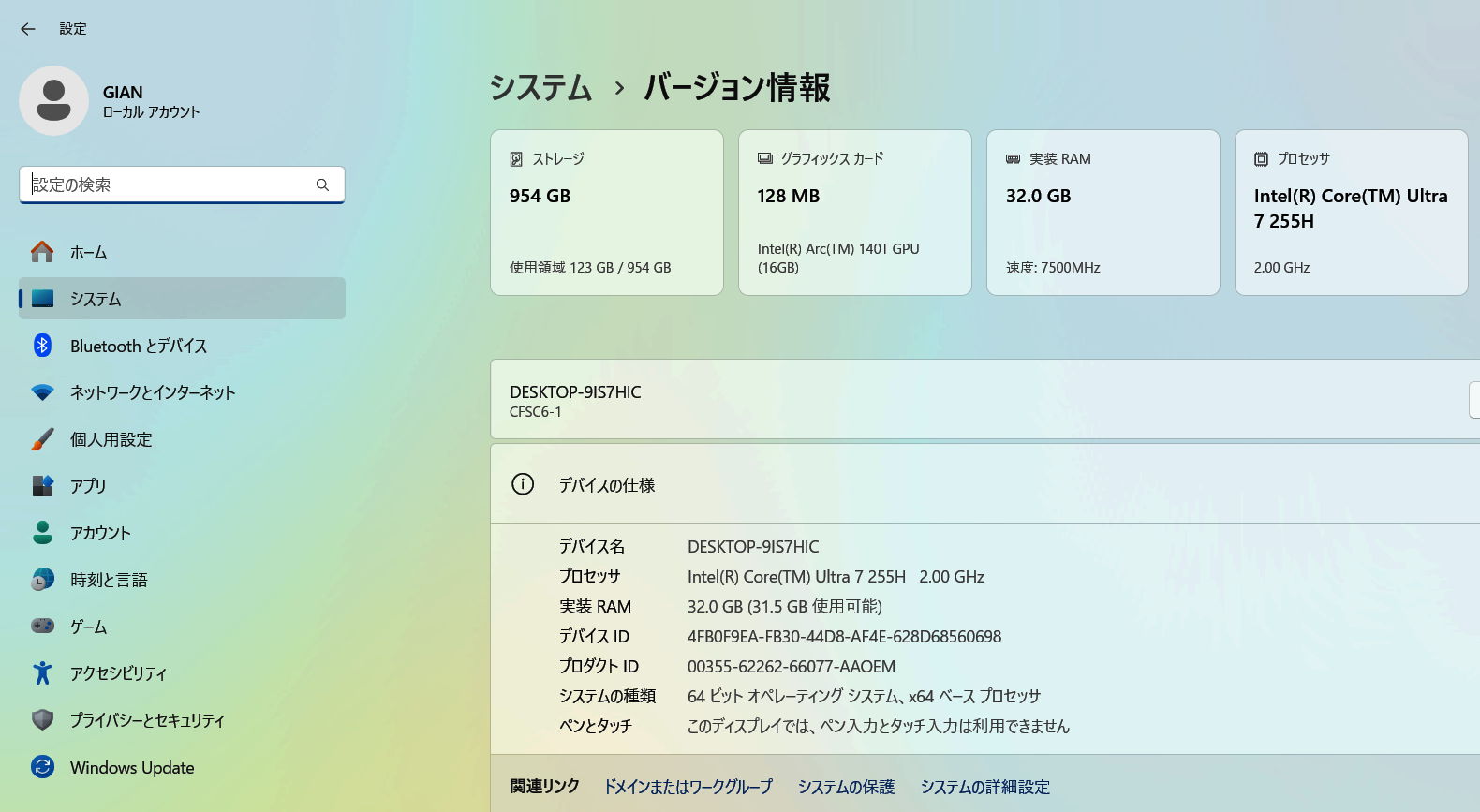
Task: Click the アカウント person icon
Action: pyautogui.click(x=42, y=533)
